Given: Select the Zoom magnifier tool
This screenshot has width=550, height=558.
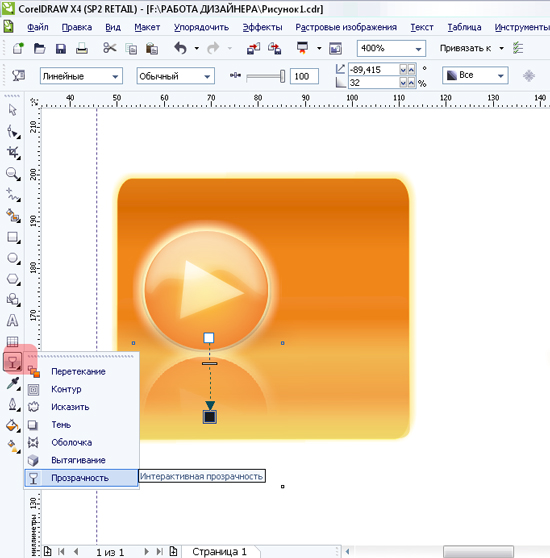Looking at the screenshot, I should pyautogui.click(x=13, y=174).
